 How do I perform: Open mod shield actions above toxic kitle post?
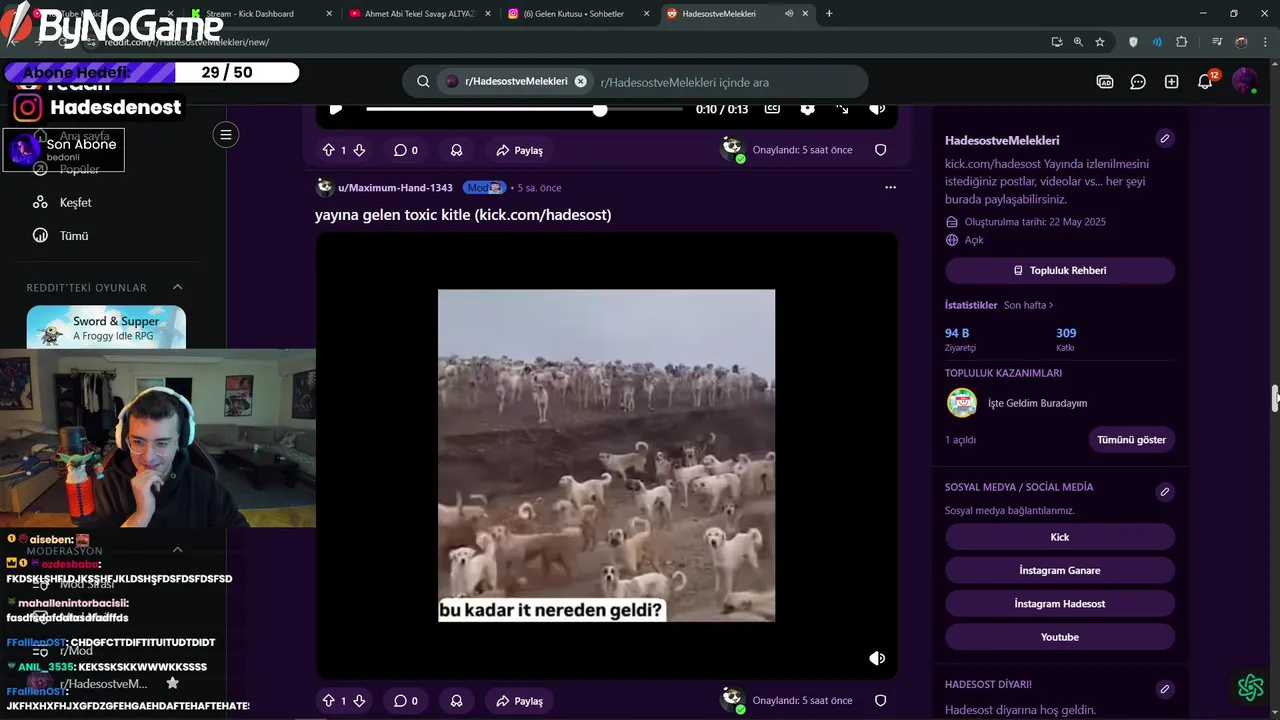point(880,150)
